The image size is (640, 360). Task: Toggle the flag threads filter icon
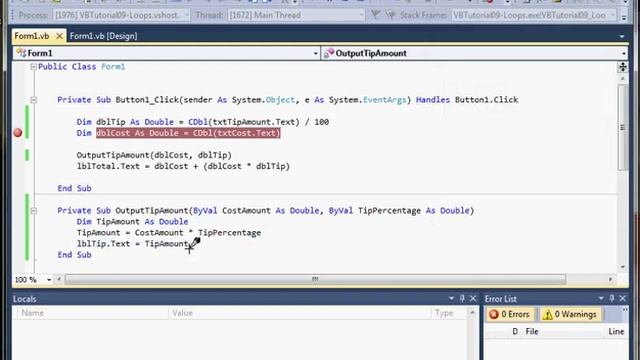coord(376,15)
